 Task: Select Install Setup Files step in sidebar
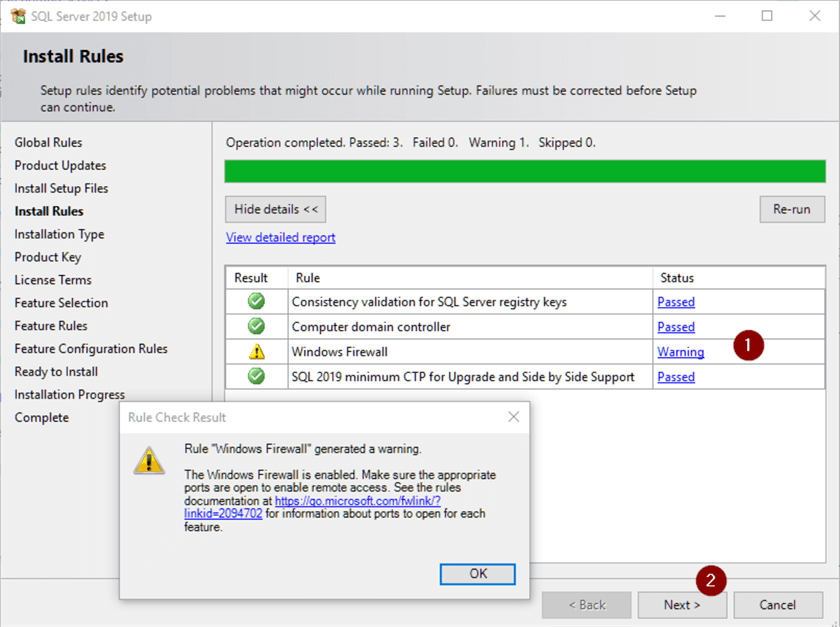pyautogui.click(x=61, y=189)
